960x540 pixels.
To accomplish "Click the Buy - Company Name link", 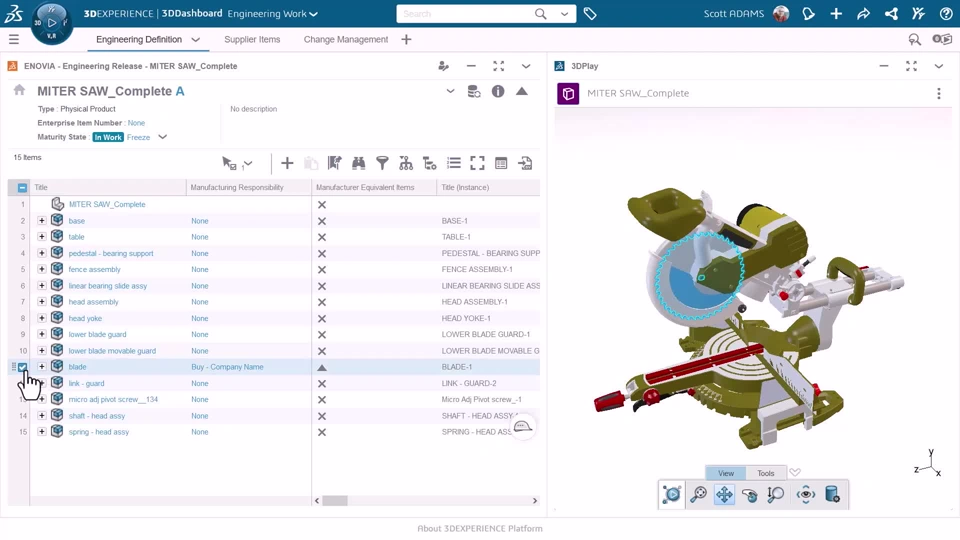I will [227, 367].
